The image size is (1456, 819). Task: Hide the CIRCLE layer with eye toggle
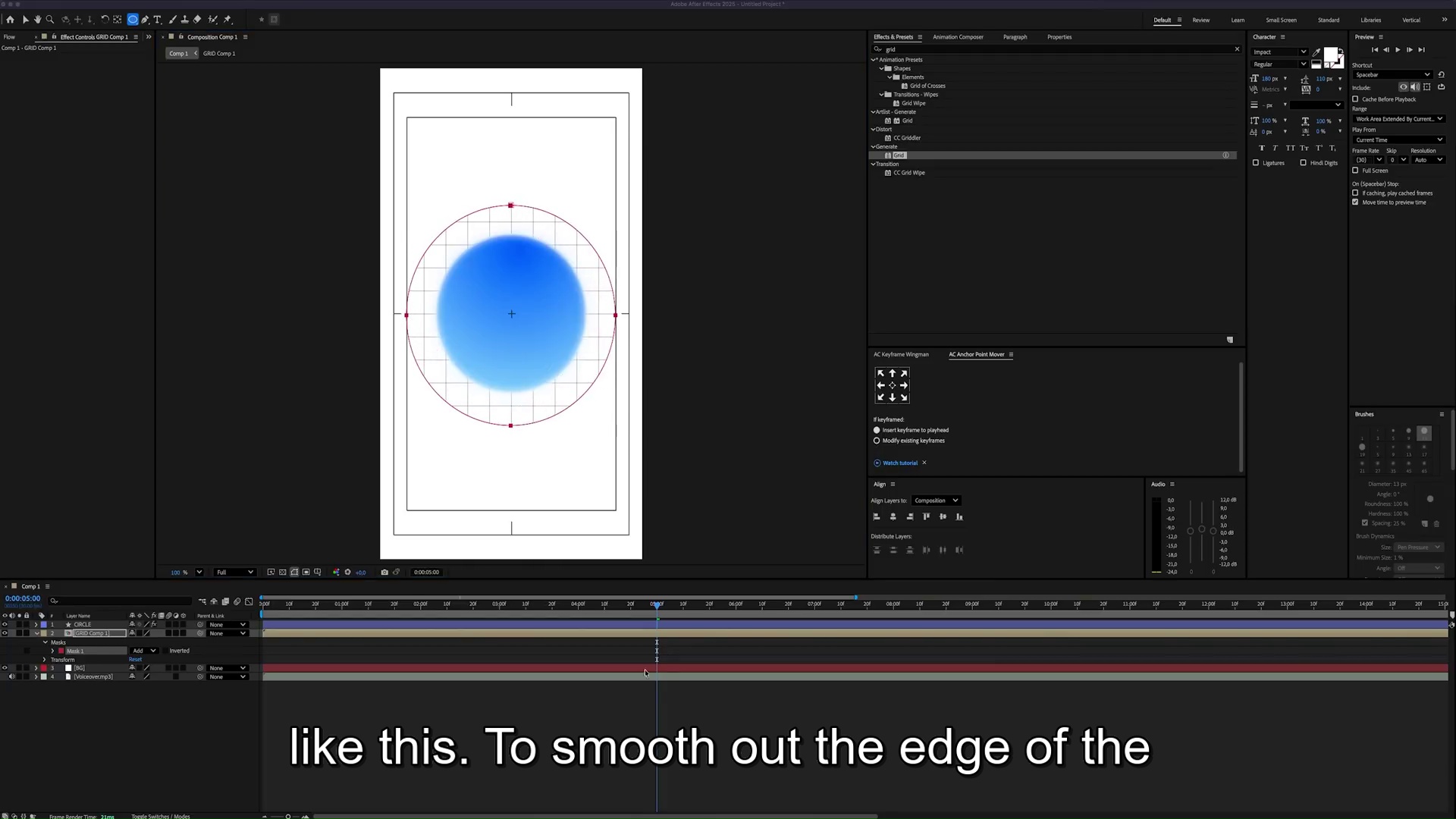[x=5, y=625]
